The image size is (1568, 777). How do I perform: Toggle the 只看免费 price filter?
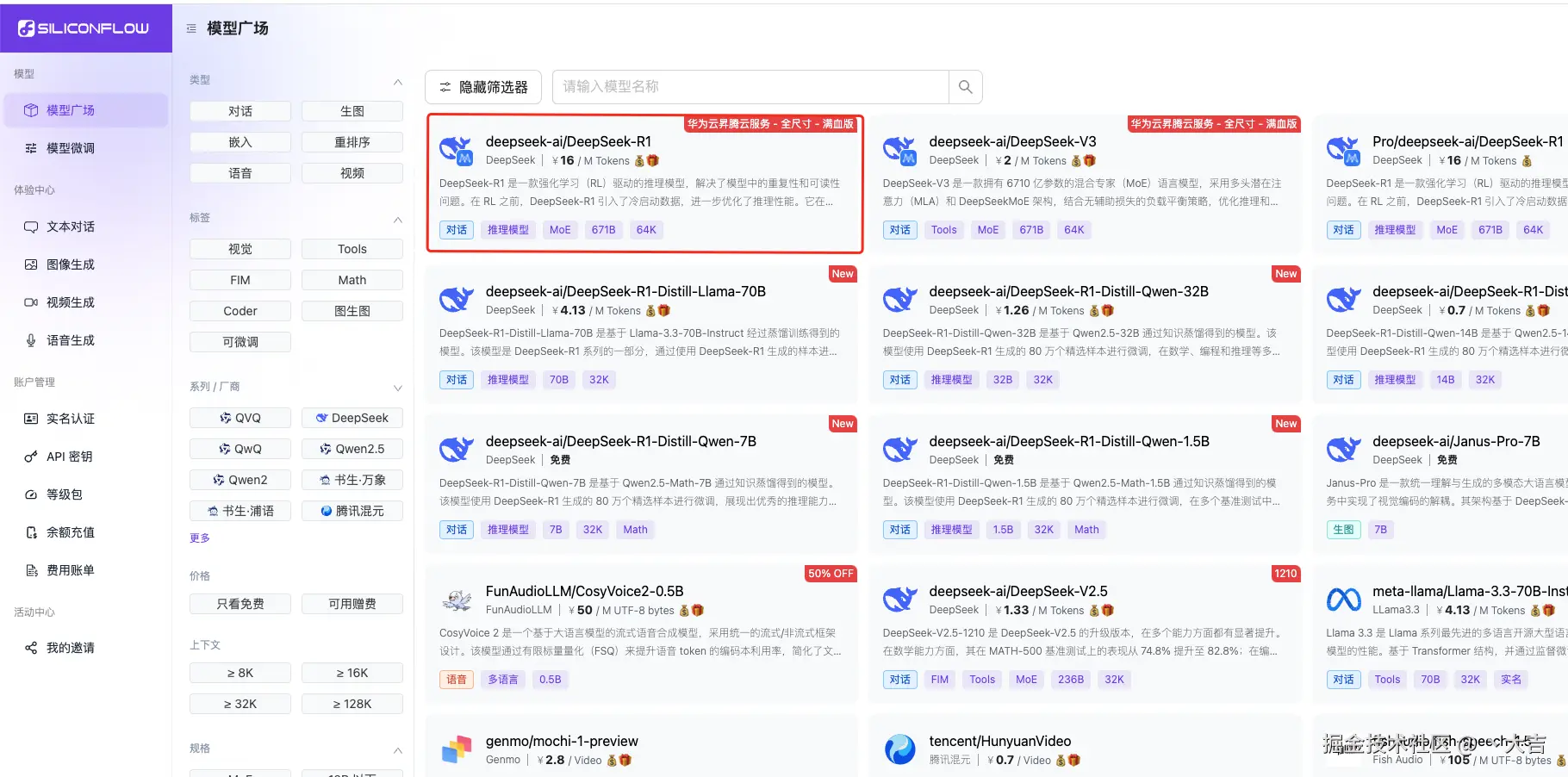[240, 604]
